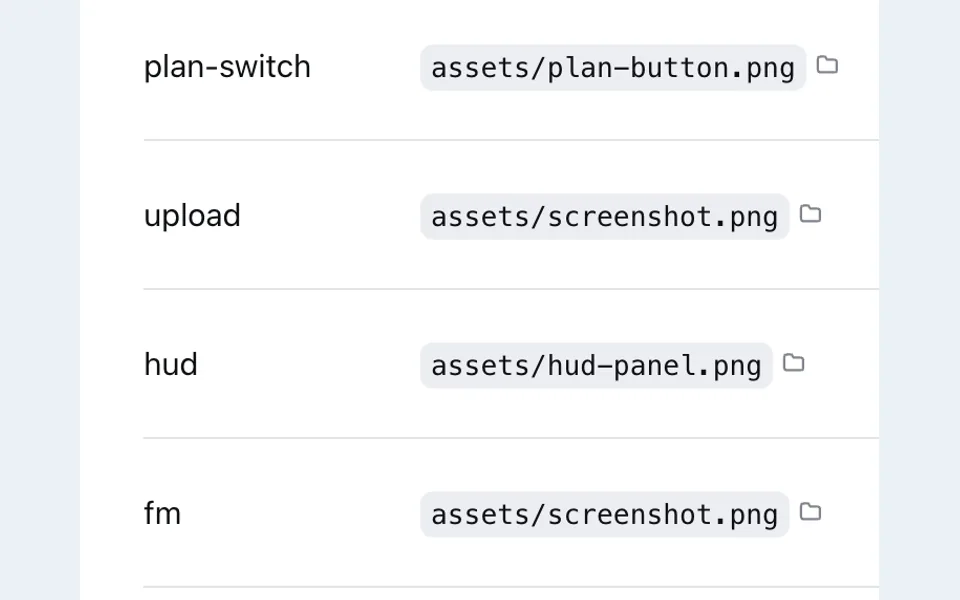The height and width of the screenshot is (600, 960).
Task: Click blank area between upload label and path
Action: point(331,217)
